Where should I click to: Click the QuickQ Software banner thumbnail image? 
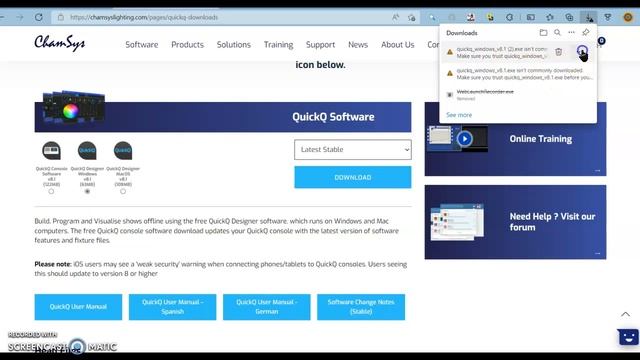[74, 107]
